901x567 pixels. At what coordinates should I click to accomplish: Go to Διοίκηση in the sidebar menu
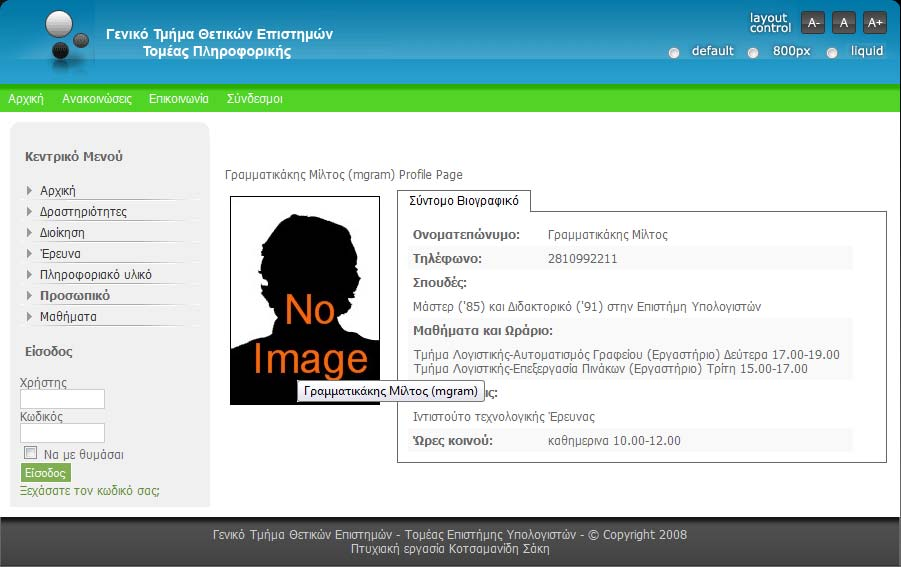(x=62, y=233)
